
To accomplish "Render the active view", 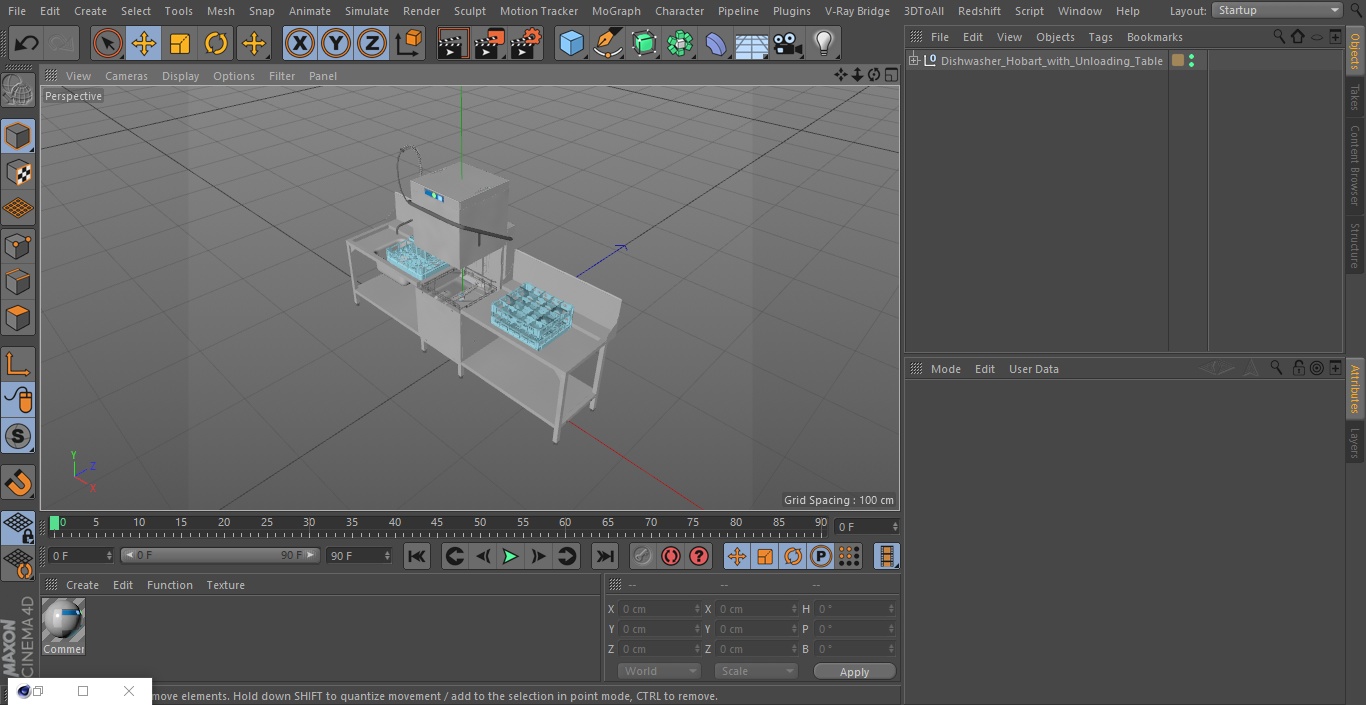I will [x=453, y=44].
